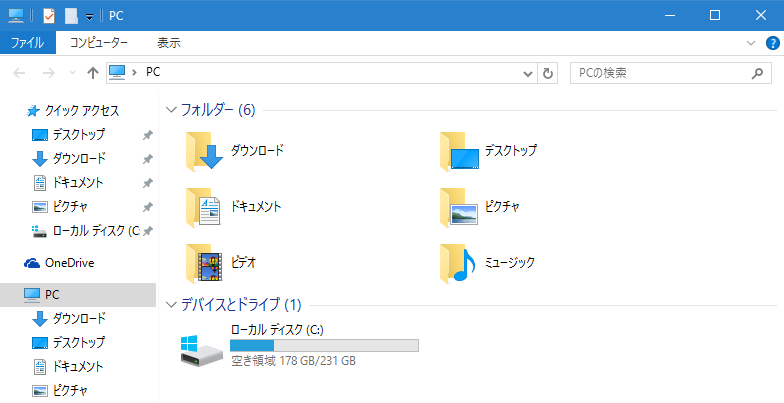Open ピクチャ under PC in sidebar
784x403 pixels.
click(x=60, y=390)
